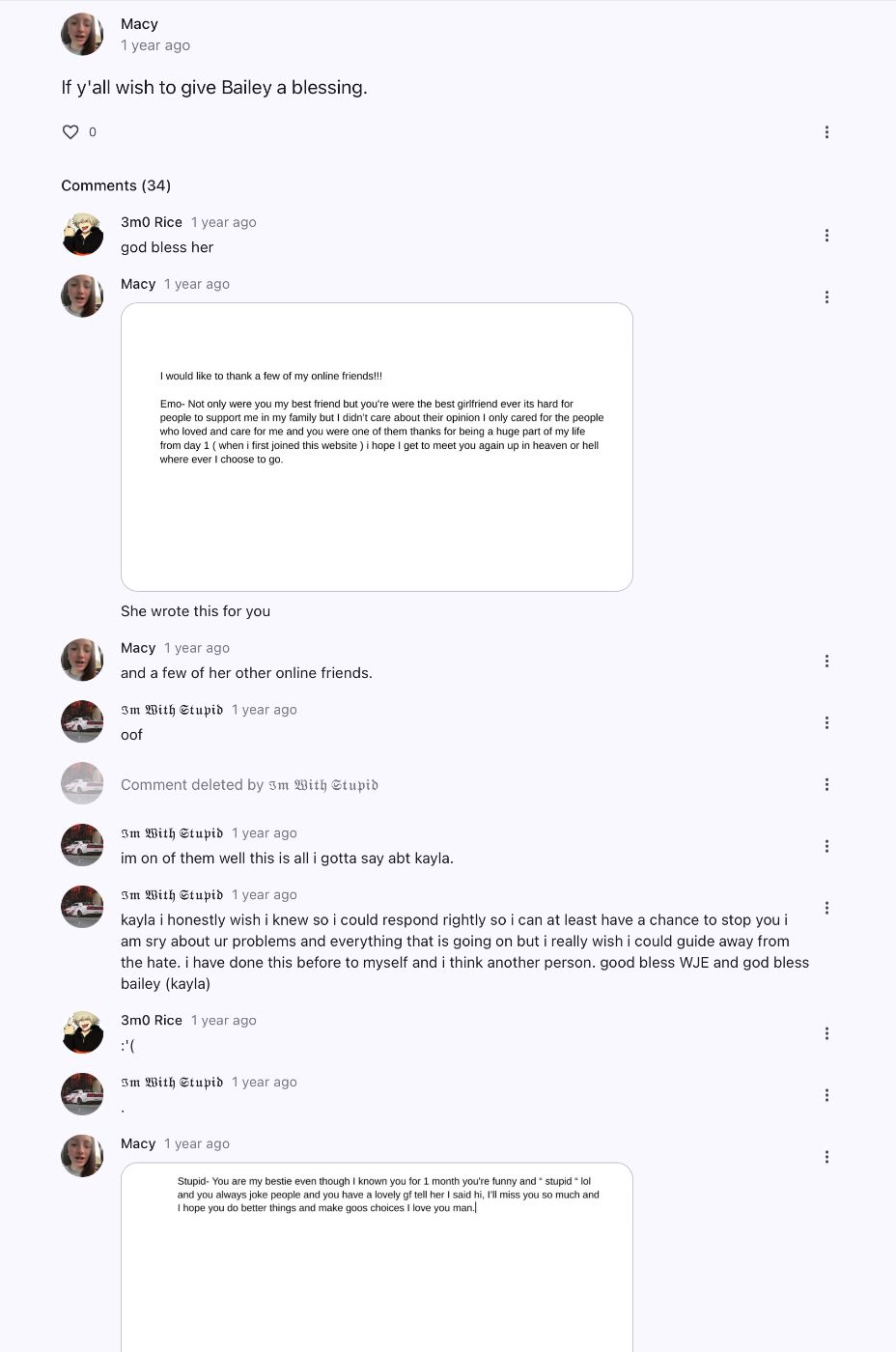Open 3m0 Rice's profile from first comment name
896x1352 pixels.
(152, 222)
